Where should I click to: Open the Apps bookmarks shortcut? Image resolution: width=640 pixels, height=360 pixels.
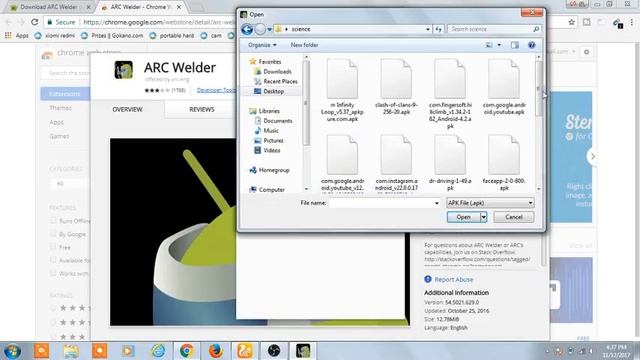click(17, 36)
